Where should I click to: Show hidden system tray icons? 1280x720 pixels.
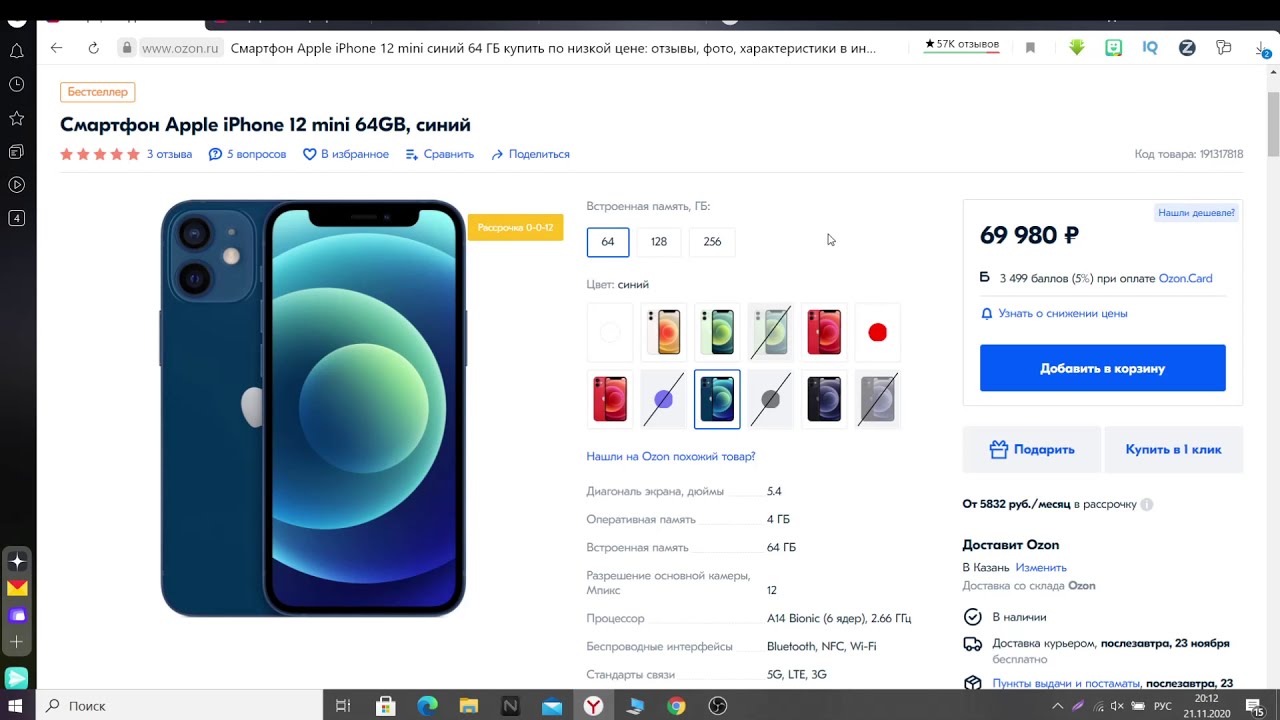pyautogui.click(x=1057, y=706)
